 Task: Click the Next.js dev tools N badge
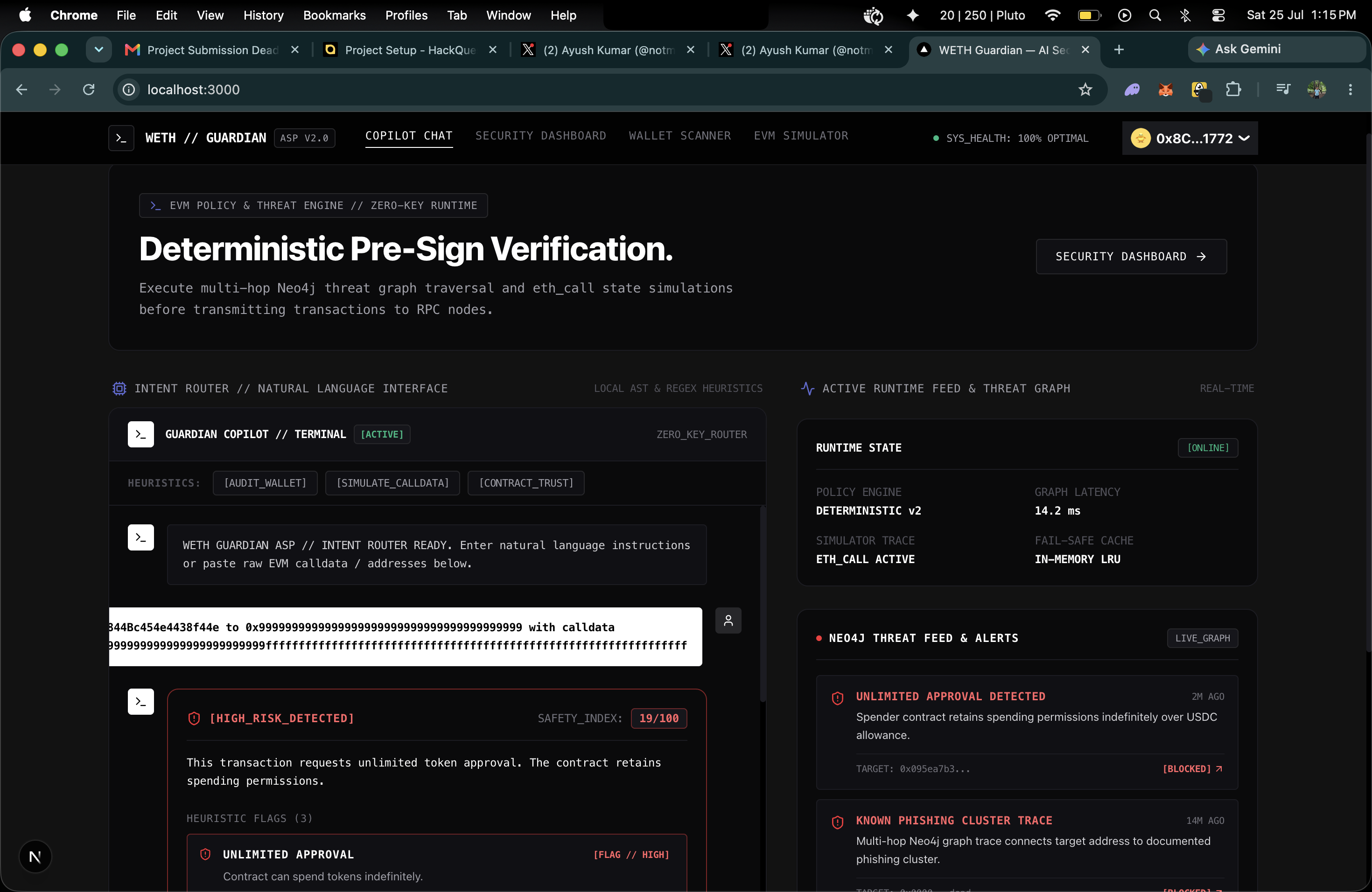coord(35,856)
